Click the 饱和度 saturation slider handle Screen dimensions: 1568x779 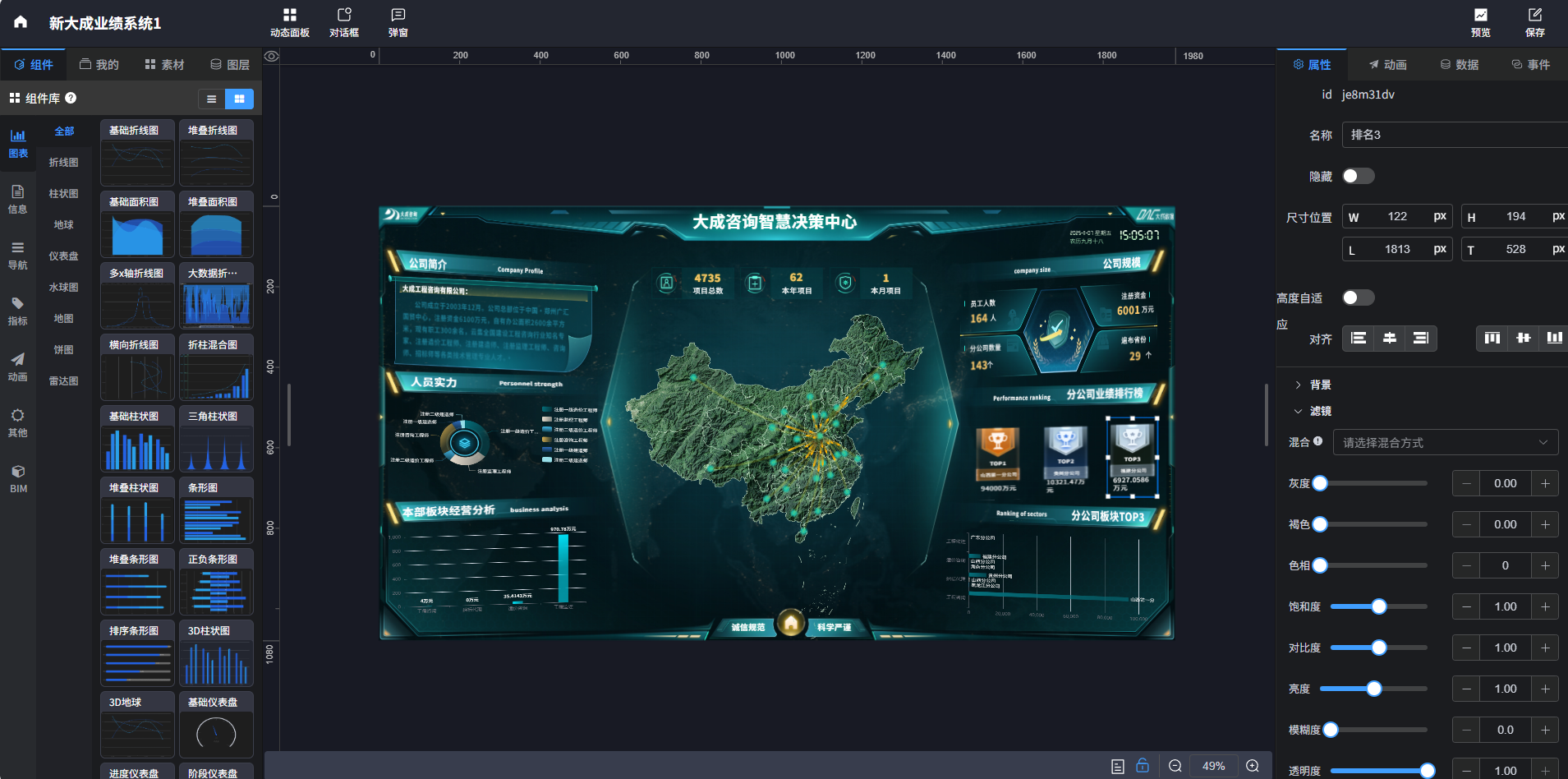coord(1379,606)
